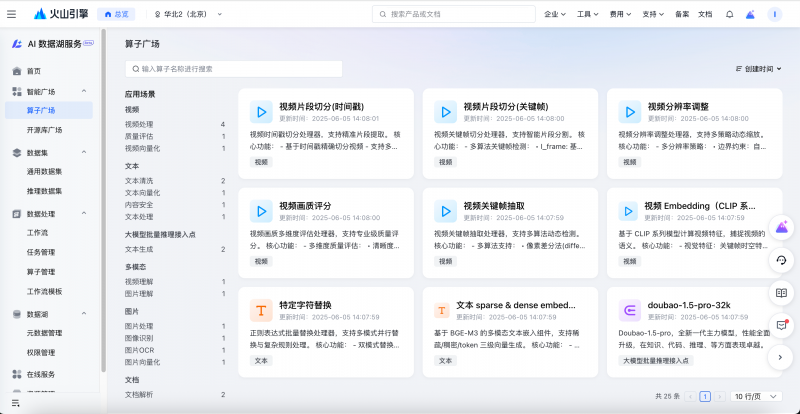The width and height of the screenshot is (800, 414).
Task: Click the doubao-1.5-pro-32k model icon
Action: pos(630,310)
